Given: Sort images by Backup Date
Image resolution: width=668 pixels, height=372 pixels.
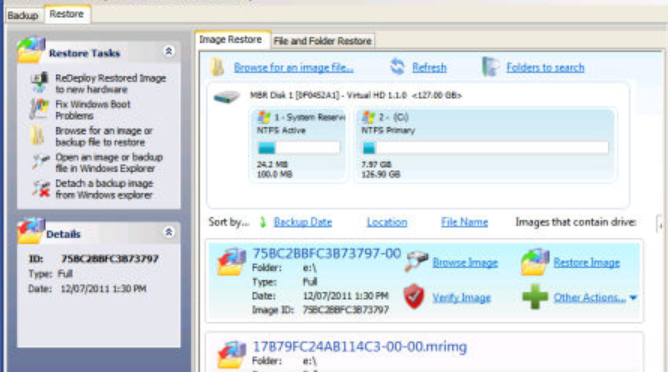Looking at the screenshot, I should 303,222.
